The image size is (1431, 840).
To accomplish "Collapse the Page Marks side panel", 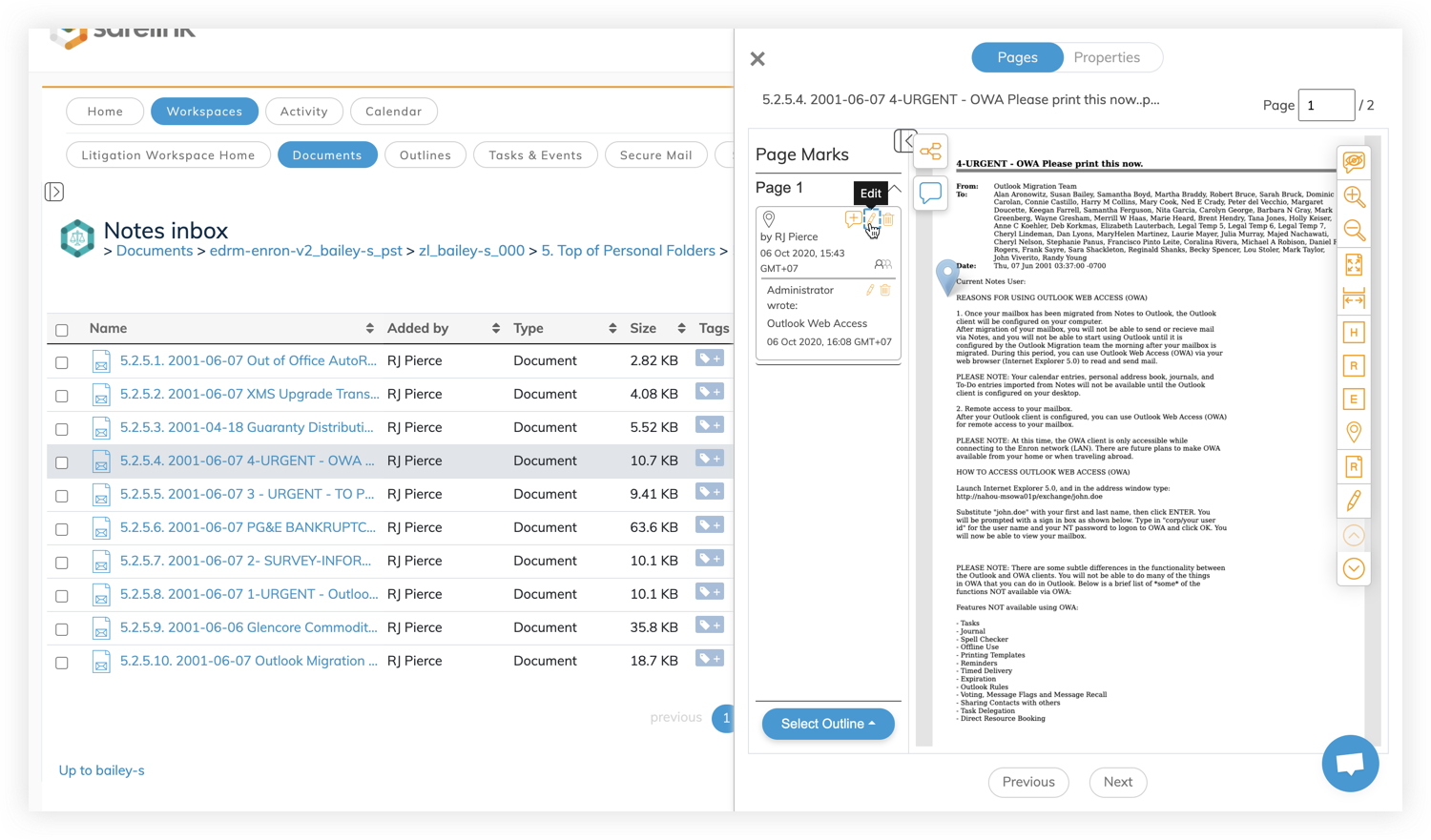I will [904, 141].
